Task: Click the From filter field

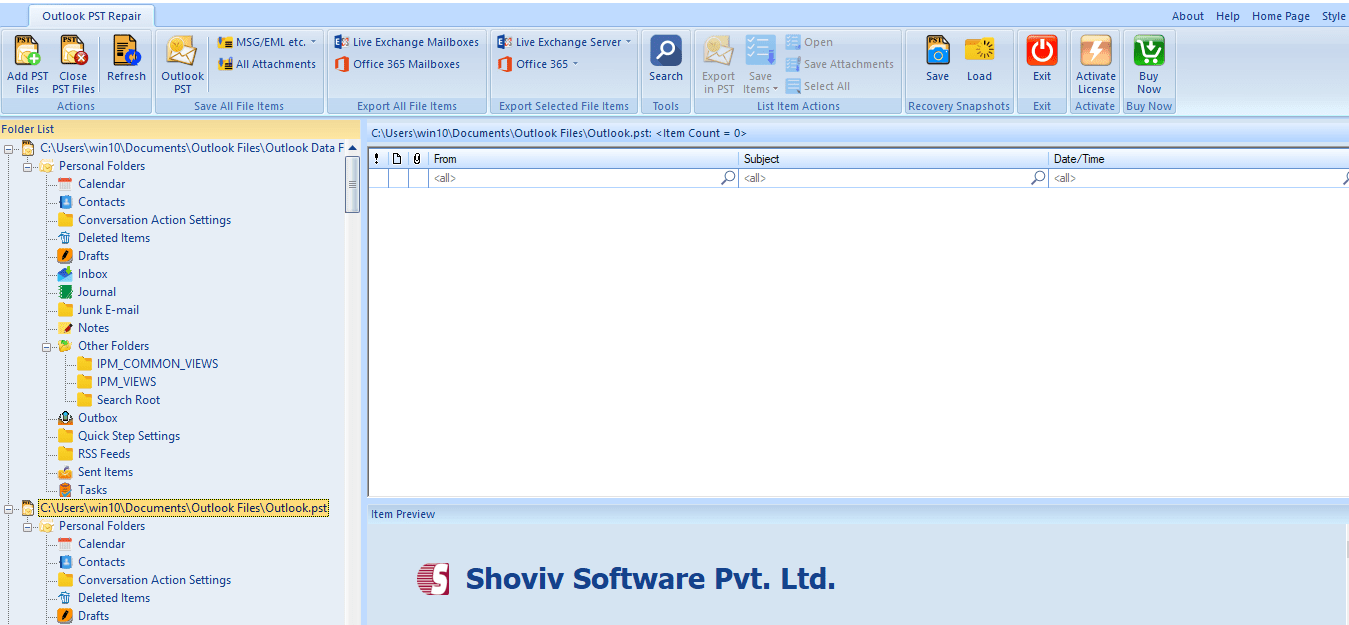Action: (583, 178)
